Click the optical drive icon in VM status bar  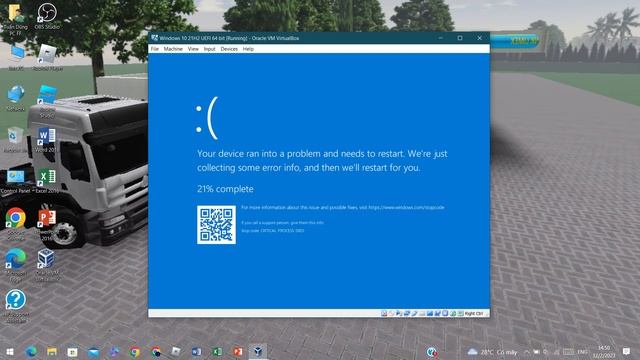point(391,313)
